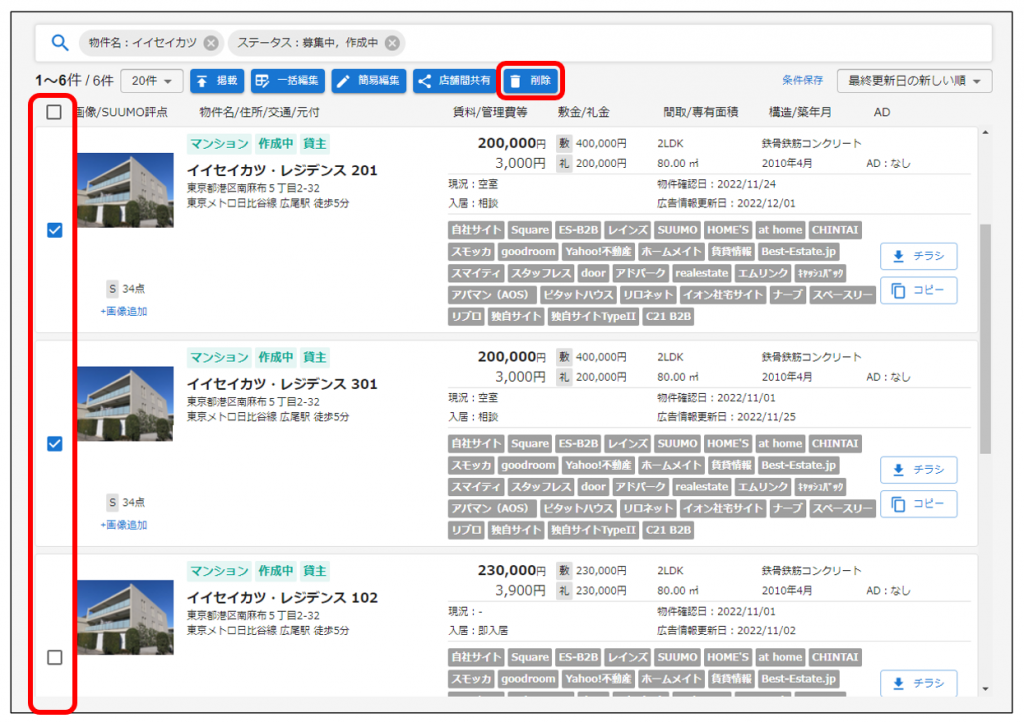The width and height of the screenshot is (1024, 723).
Task: Open 一括編集 bulk edit
Action: pyautogui.click(x=287, y=81)
